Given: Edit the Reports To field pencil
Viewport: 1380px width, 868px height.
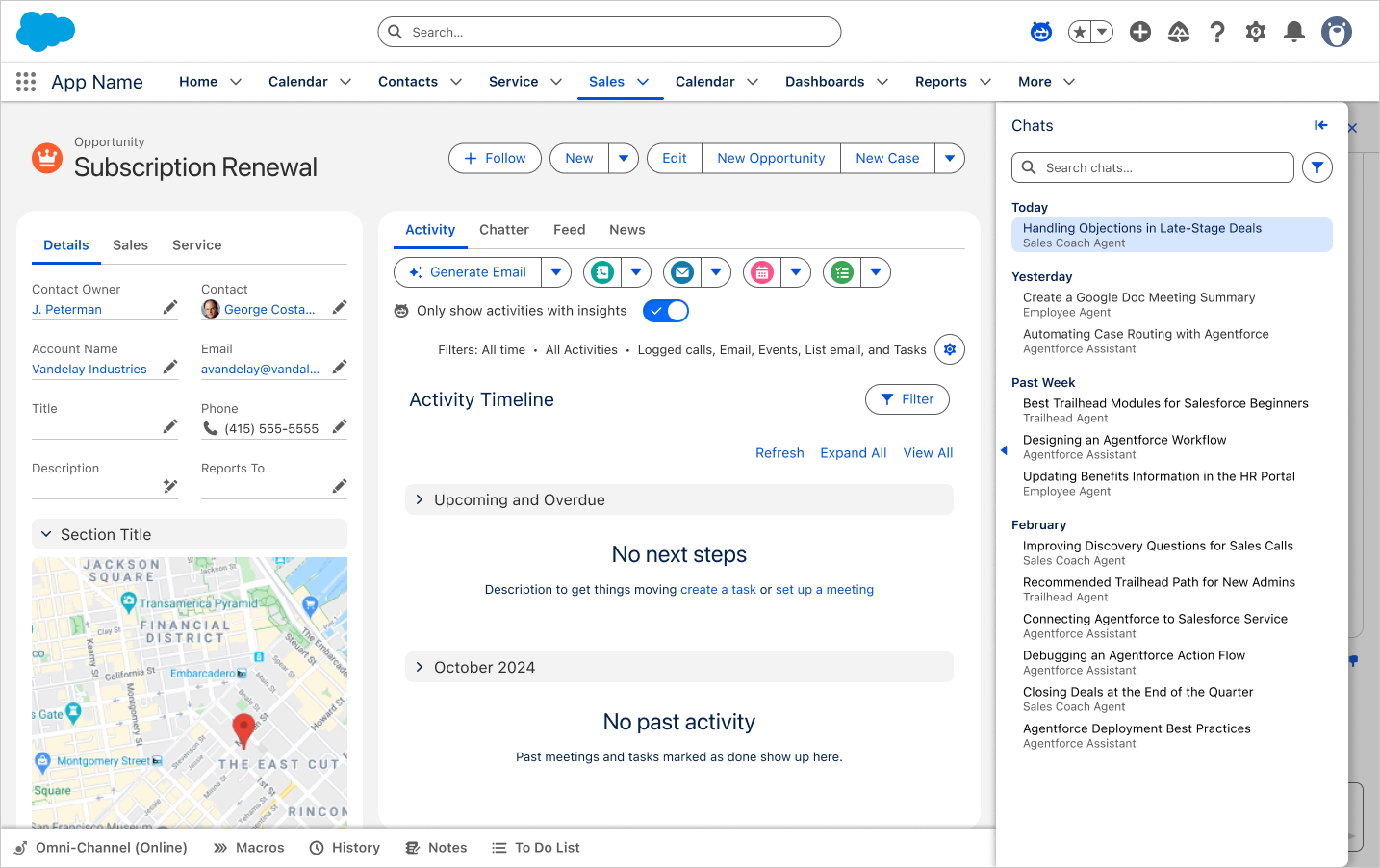Looking at the screenshot, I should (340, 487).
